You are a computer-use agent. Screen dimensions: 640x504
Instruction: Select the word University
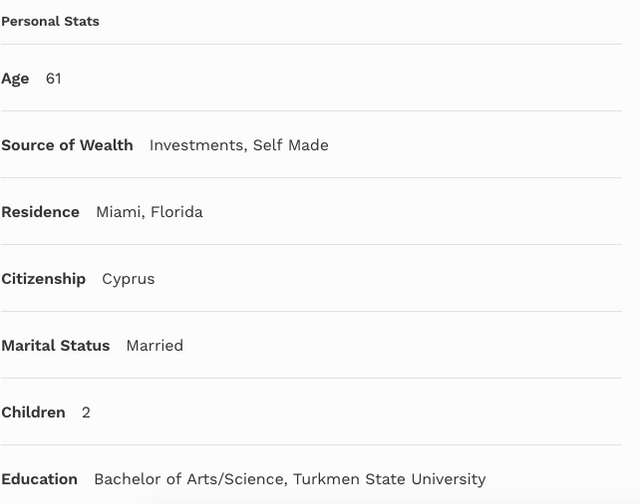tap(447, 479)
